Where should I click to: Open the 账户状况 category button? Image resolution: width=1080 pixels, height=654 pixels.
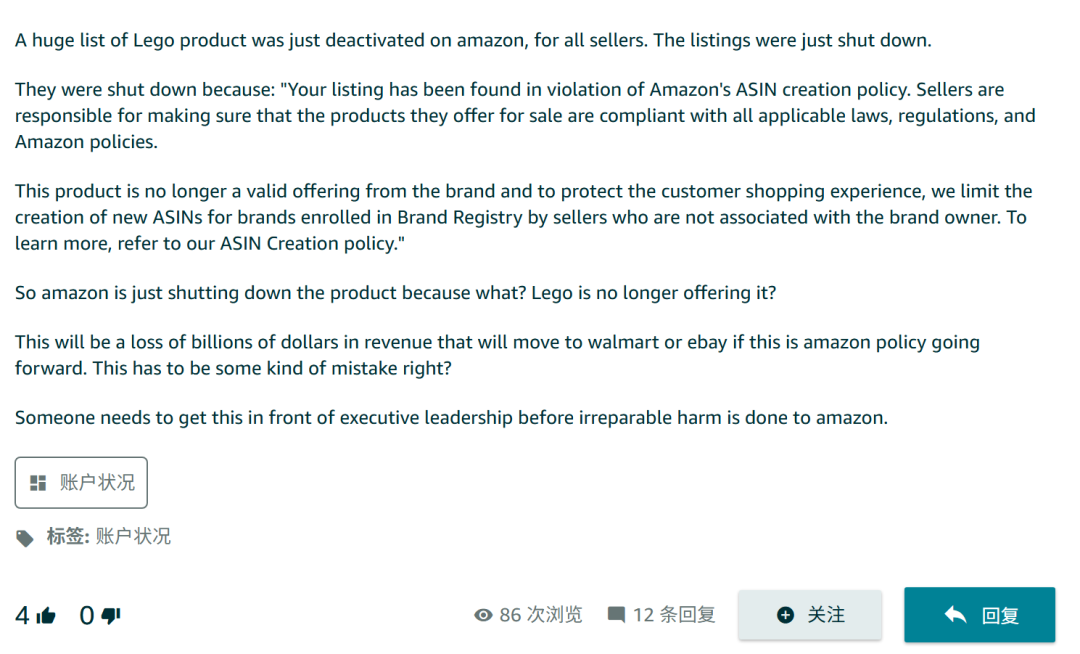click(81, 483)
